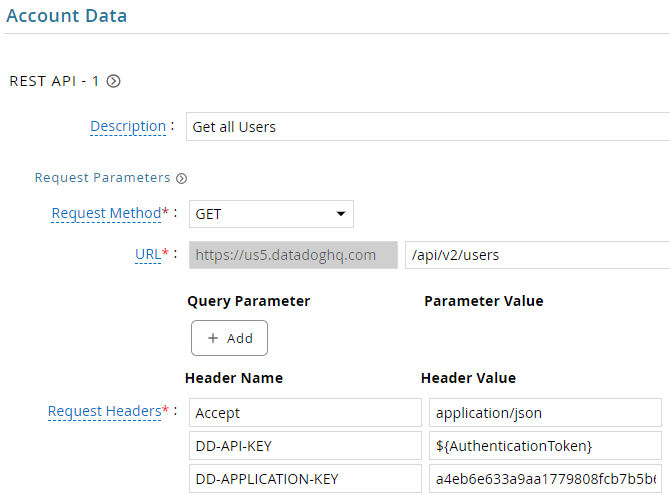Click the Query Parameter column header

(249, 301)
